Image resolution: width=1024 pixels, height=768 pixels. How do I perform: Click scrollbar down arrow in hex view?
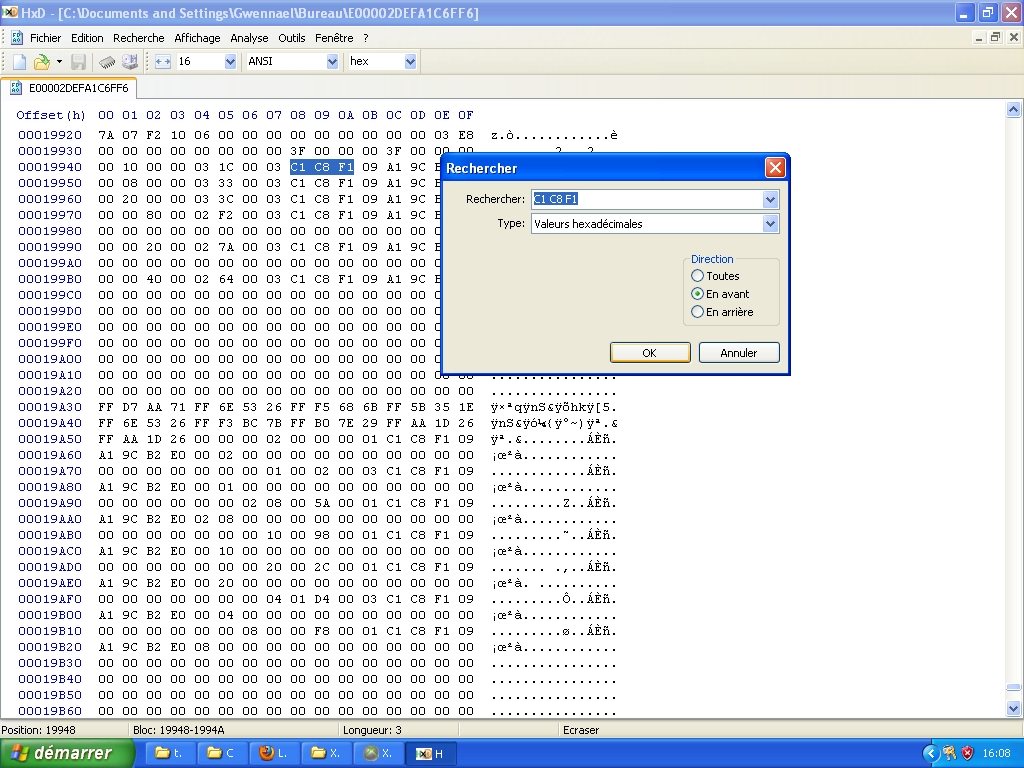pyautogui.click(x=1014, y=708)
